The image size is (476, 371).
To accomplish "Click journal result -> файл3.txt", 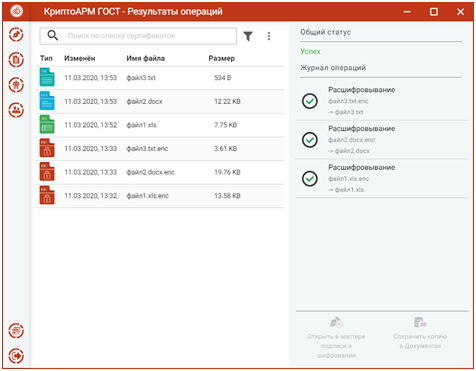I will coord(346,112).
